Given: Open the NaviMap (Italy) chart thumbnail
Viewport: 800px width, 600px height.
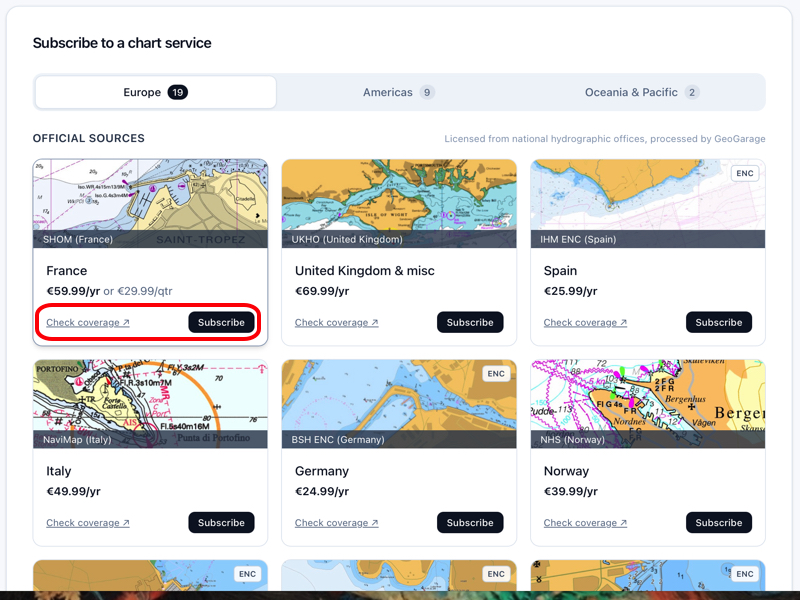Looking at the screenshot, I should (151, 404).
